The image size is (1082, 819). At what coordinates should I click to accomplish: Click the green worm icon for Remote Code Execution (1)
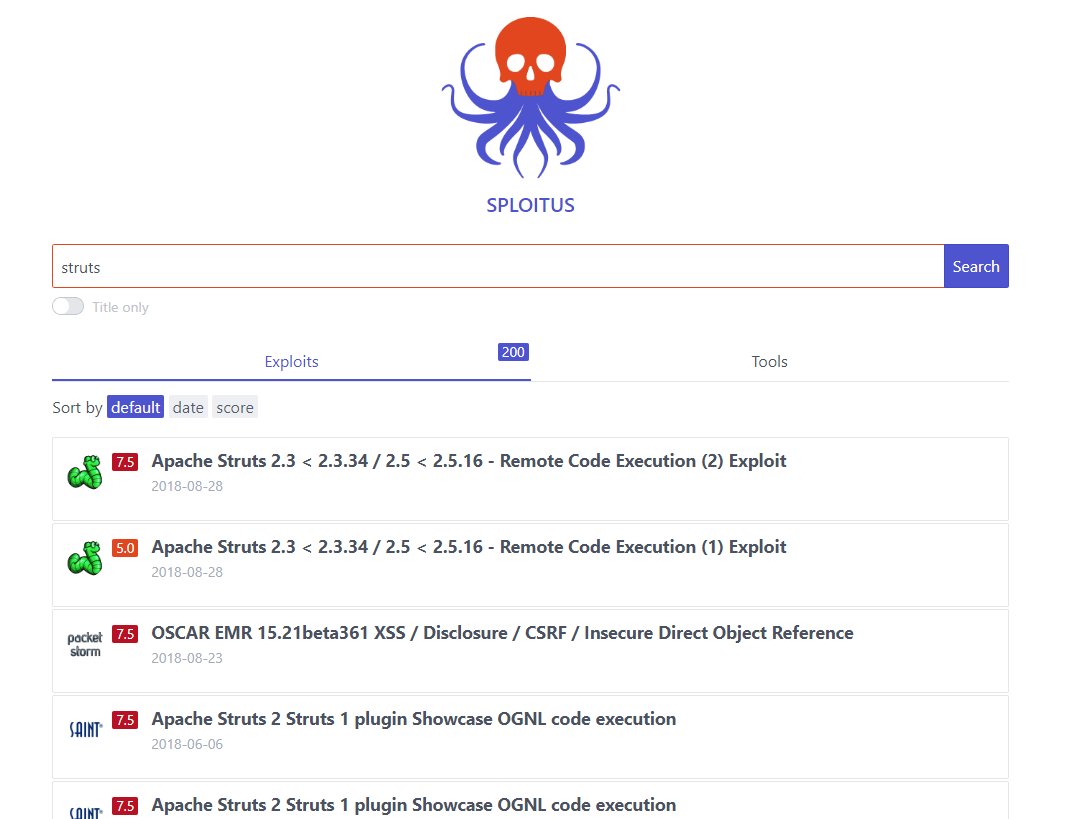(x=85, y=558)
